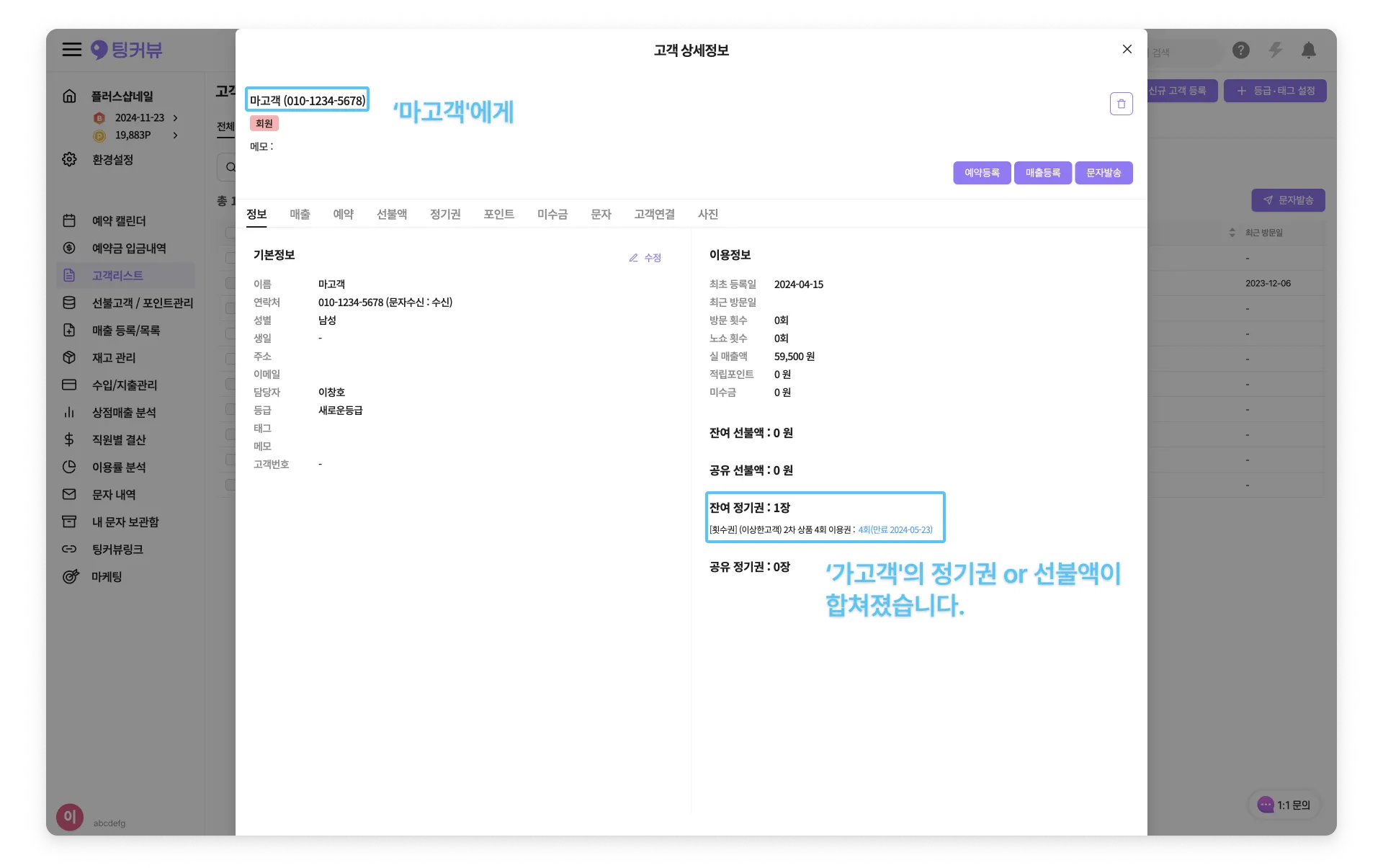Expand the 2024-11-23 date chevron
Viewport: 1383px width, 868px height.
coord(175,118)
